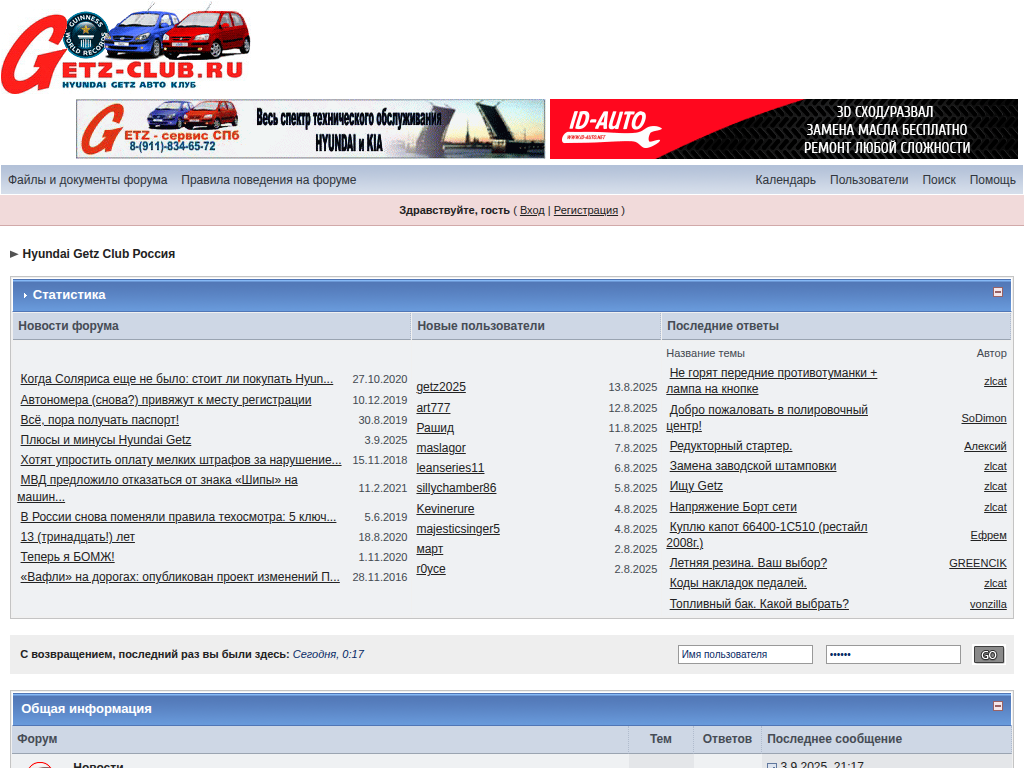This screenshot has height=768, width=1024.
Task: Open news item Плюсы и минусы Hyundai Getz
Action: 106,440
